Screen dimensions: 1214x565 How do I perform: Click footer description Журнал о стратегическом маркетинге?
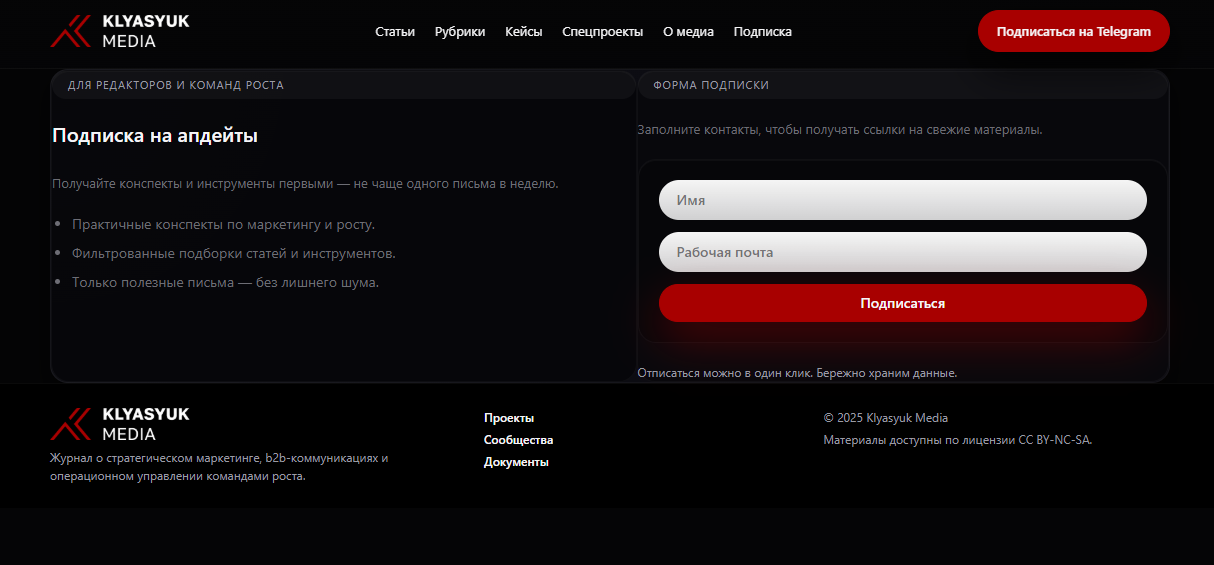(x=219, y=467)
